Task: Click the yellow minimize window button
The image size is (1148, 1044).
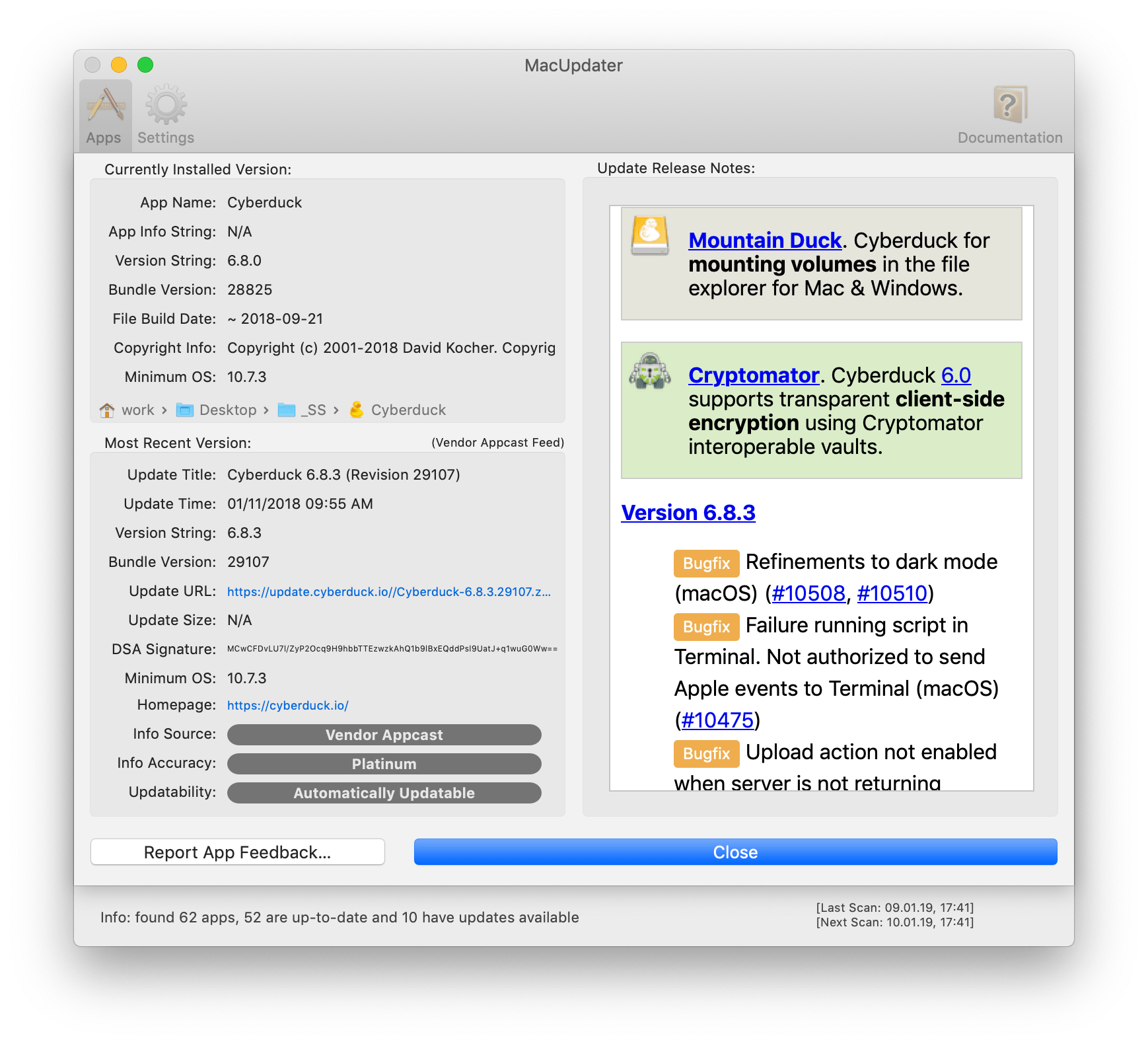Action: tap(119, 65)
